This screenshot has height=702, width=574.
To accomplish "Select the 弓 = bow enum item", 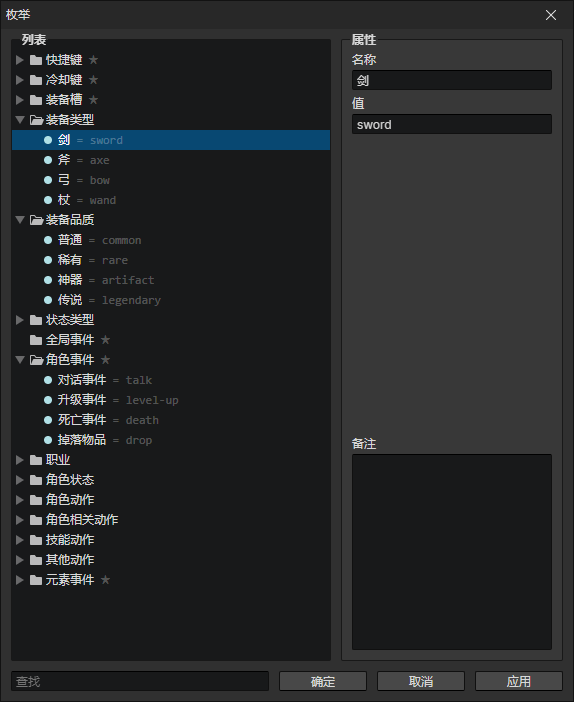I will click(x=171, y=180).
